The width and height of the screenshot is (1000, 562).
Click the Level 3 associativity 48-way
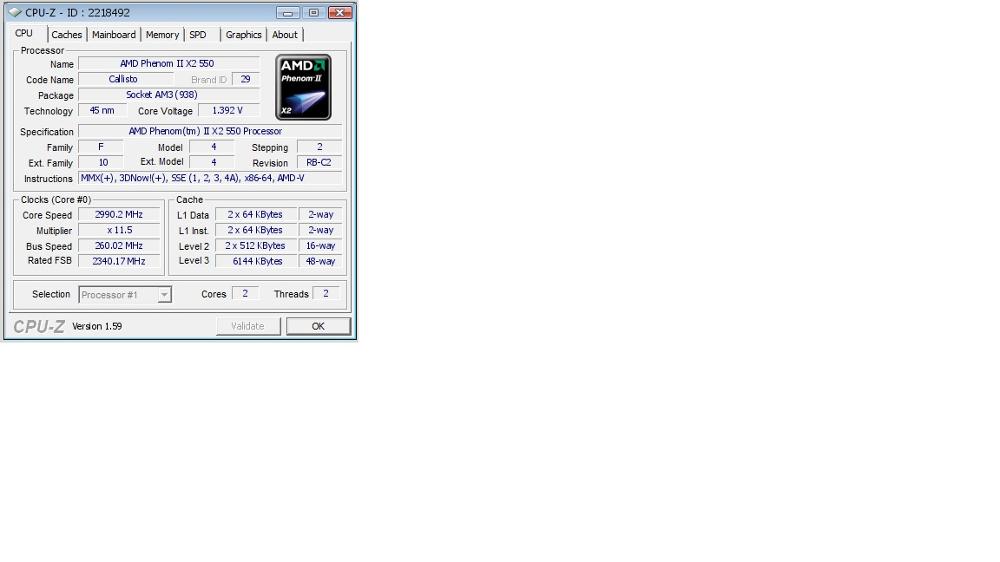(x=321, y=261)
